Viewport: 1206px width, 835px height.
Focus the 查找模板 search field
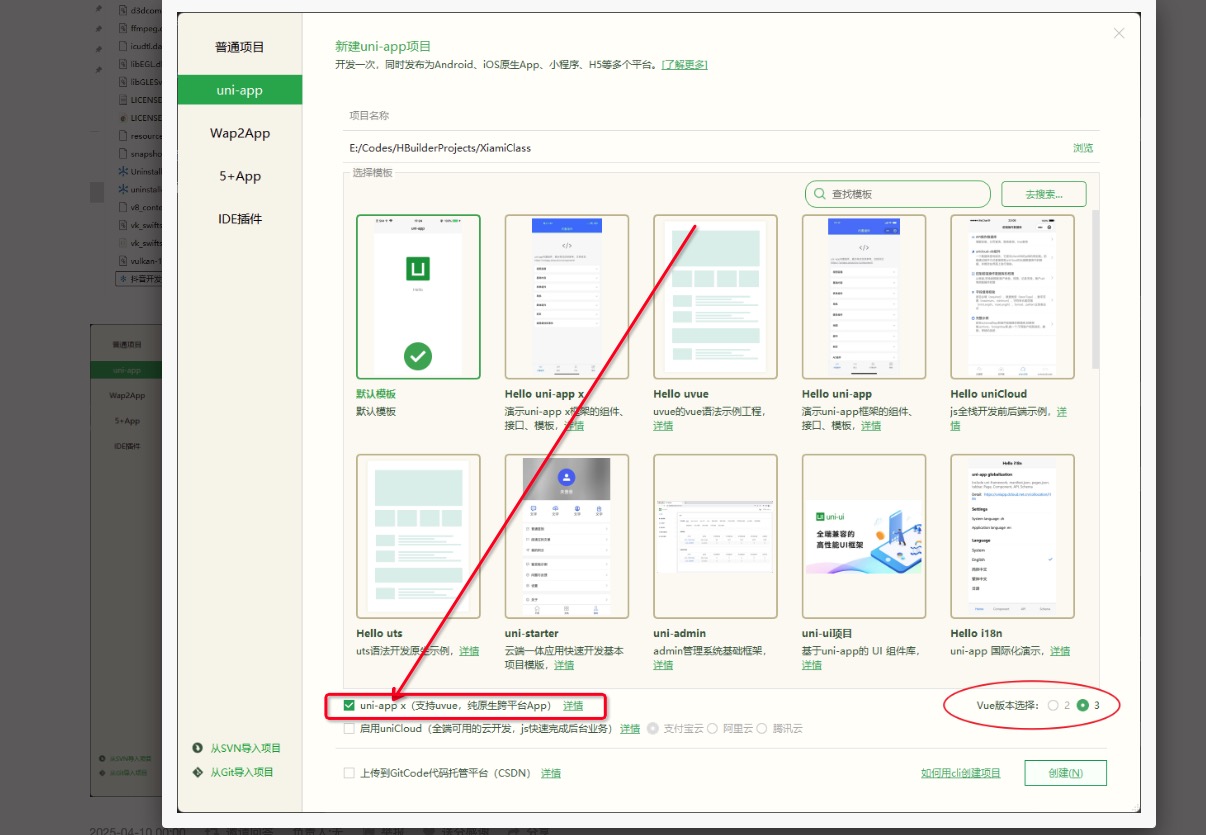[898, 194]
